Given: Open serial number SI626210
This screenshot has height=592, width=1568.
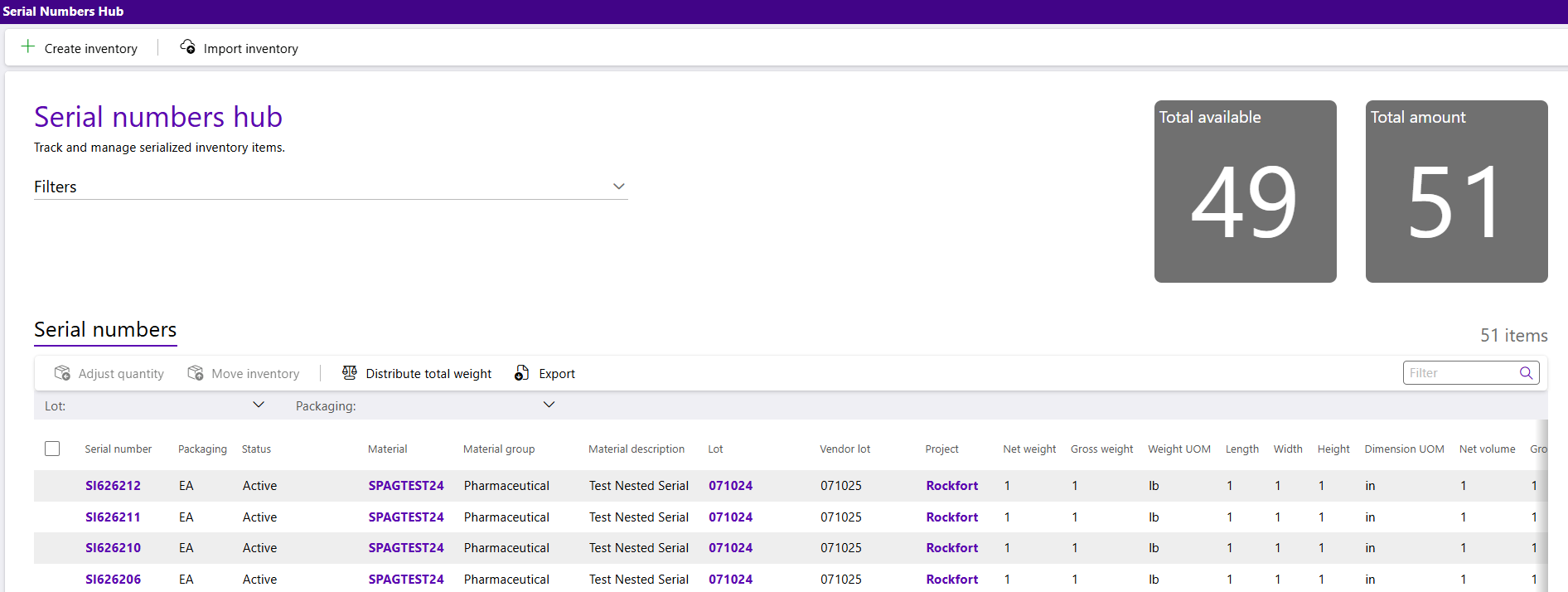Looking at the screenshot, I should pos(113,548).
